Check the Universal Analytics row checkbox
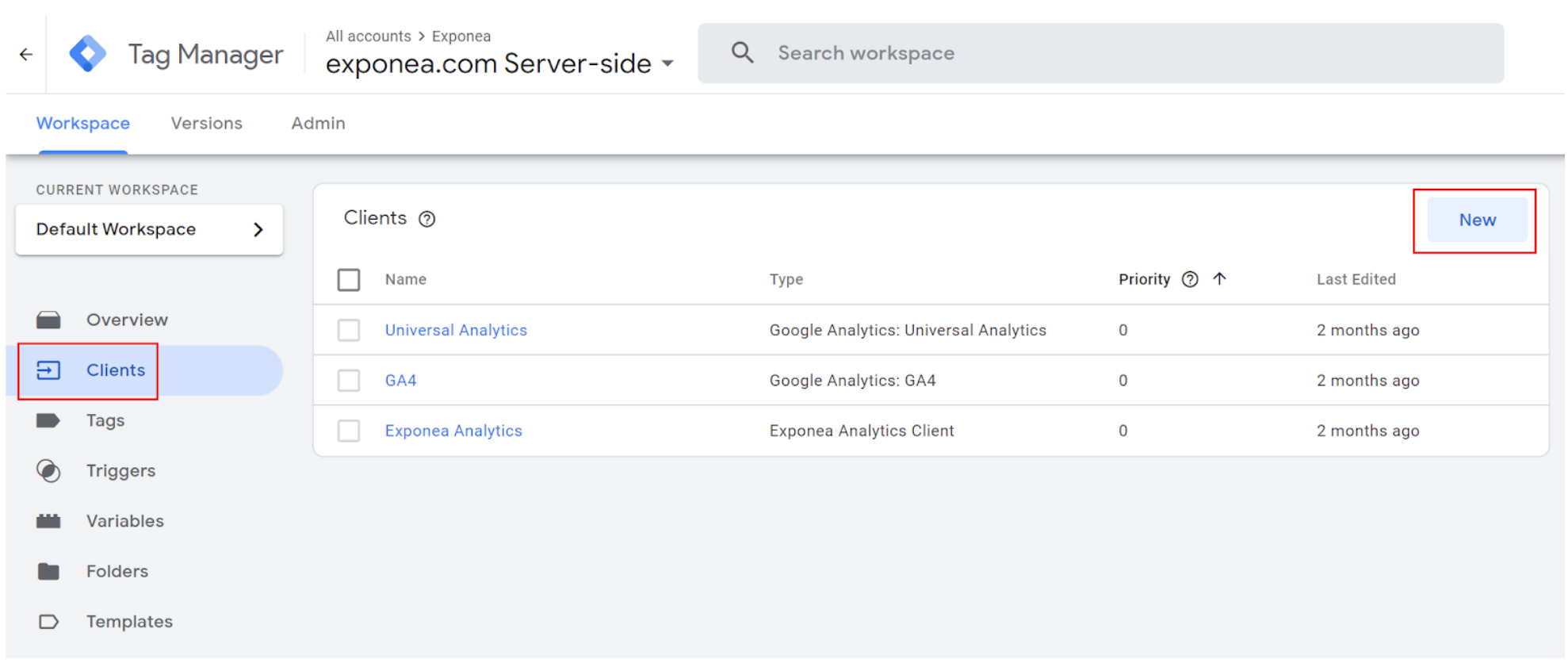Viewport: 1568px width, 663px height. [x=349, y=330]
